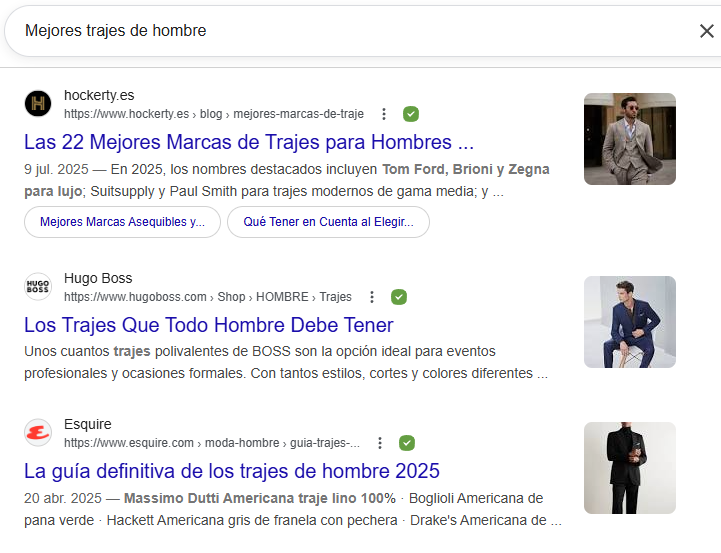Click the hugoboss.com breadcrumb URL
The height and width of the screenshot is (553, 721).
[208, 297]
